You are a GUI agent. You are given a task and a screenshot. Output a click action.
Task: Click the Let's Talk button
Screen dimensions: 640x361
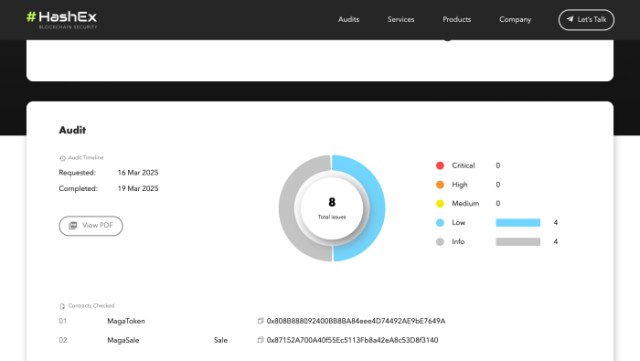pos(586,20)
